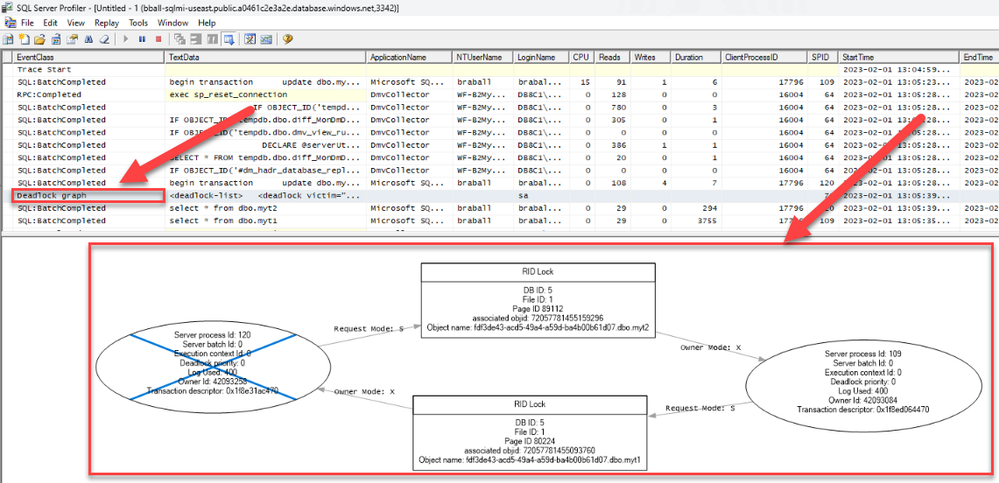999x483 pixels.
Task: Click the SQL Server Profiler title bar icon
Action: (7, 6)
